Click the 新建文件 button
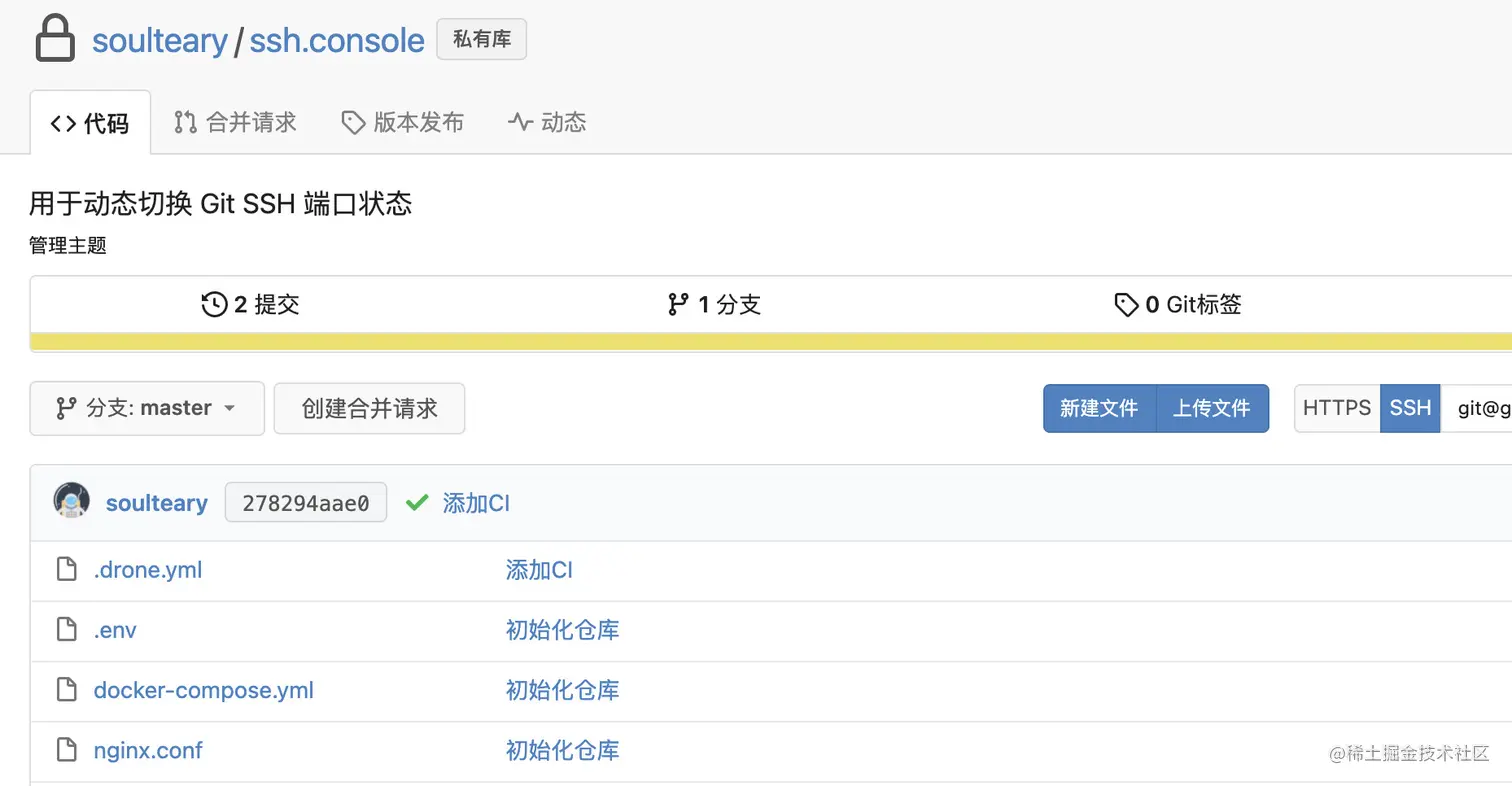The height and width of the screenshot is (786, 1512). pyautogui.click(x=1100, y=408)
